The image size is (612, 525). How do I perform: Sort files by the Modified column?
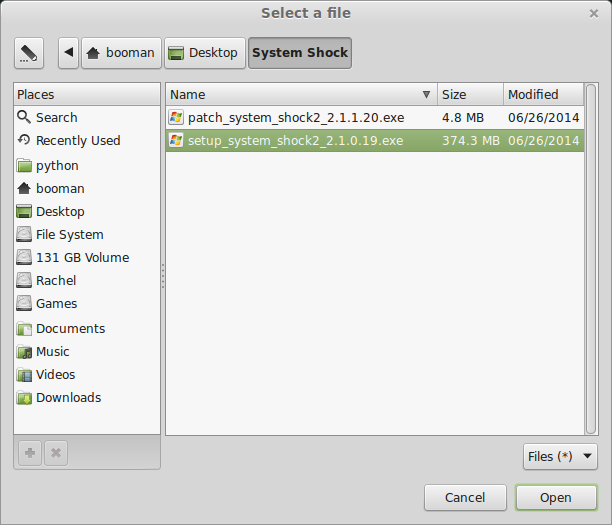point(544,94)
